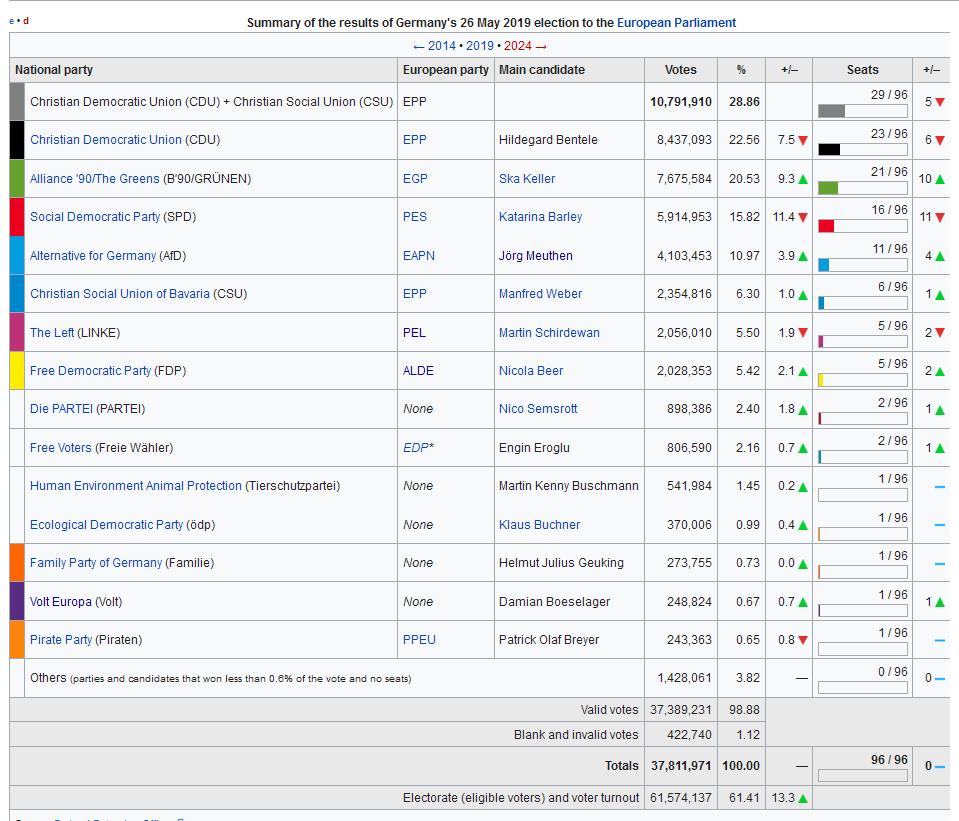Open EPP link in the CSU row
The width and height of the screenshot is (959, 821).
click(415, 294)
